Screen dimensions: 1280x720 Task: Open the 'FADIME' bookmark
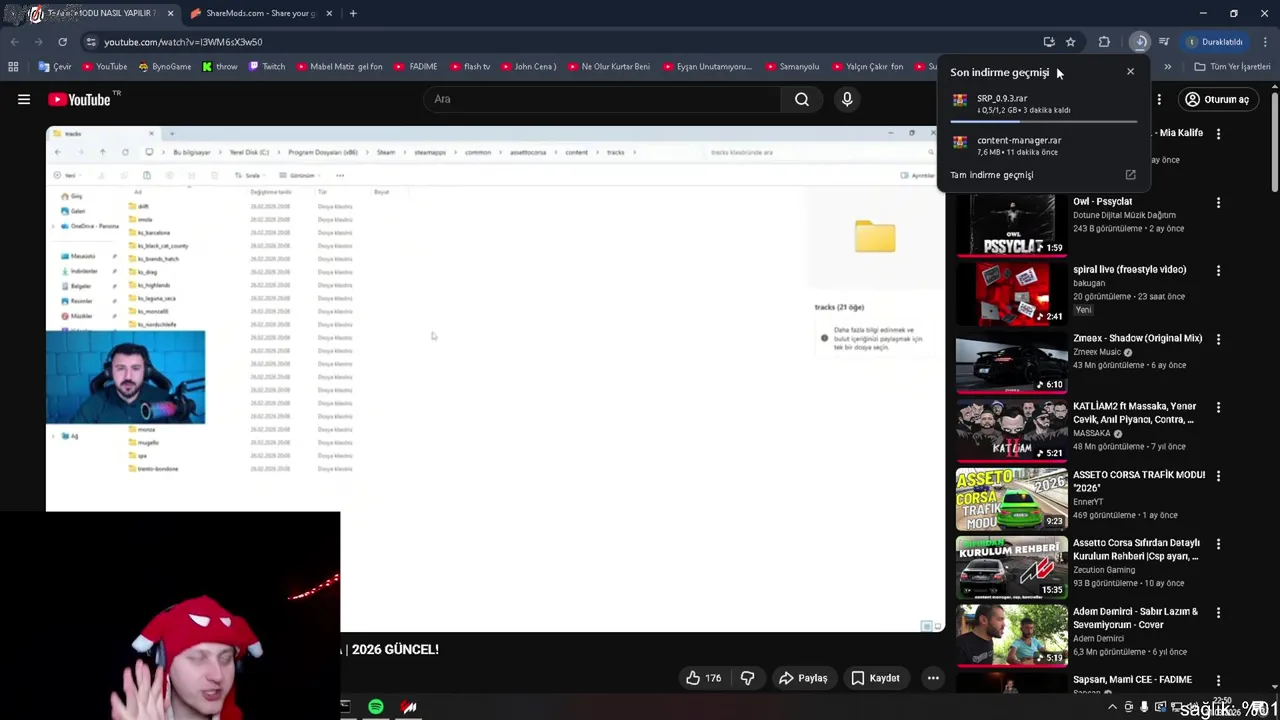point(416,67)
